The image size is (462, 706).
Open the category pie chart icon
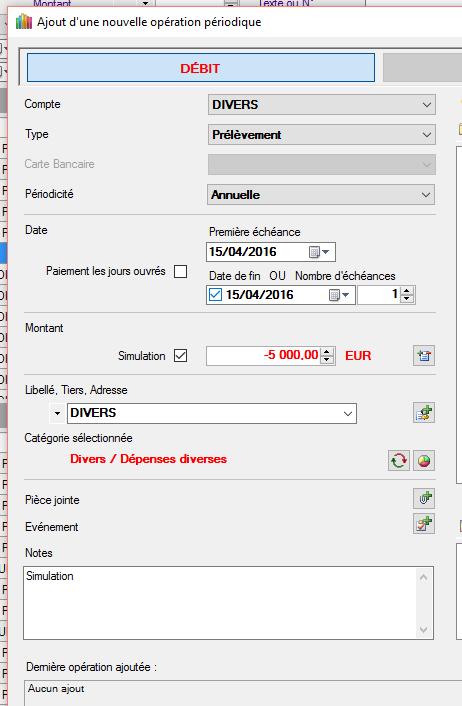tap(424, 460)
